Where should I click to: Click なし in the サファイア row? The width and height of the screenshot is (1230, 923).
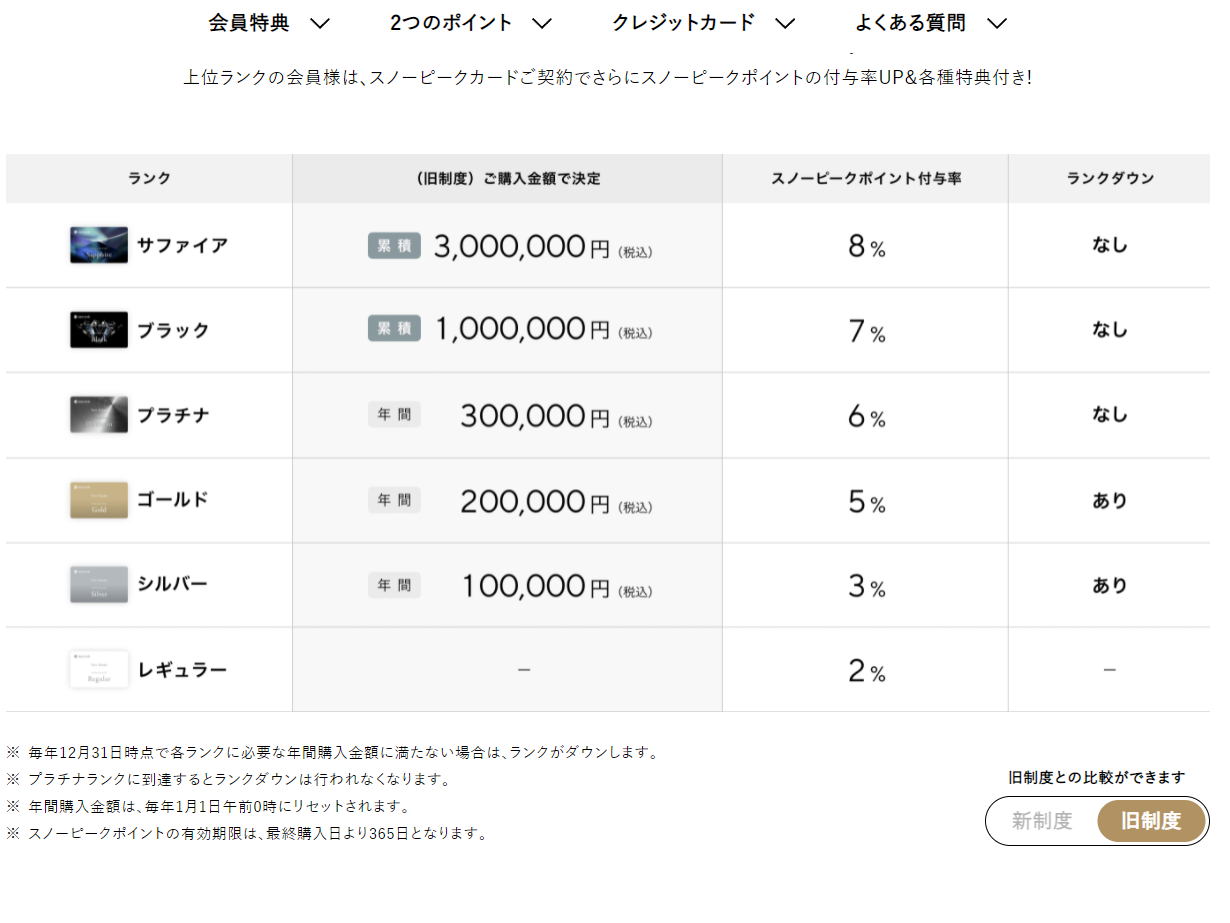1110,245
